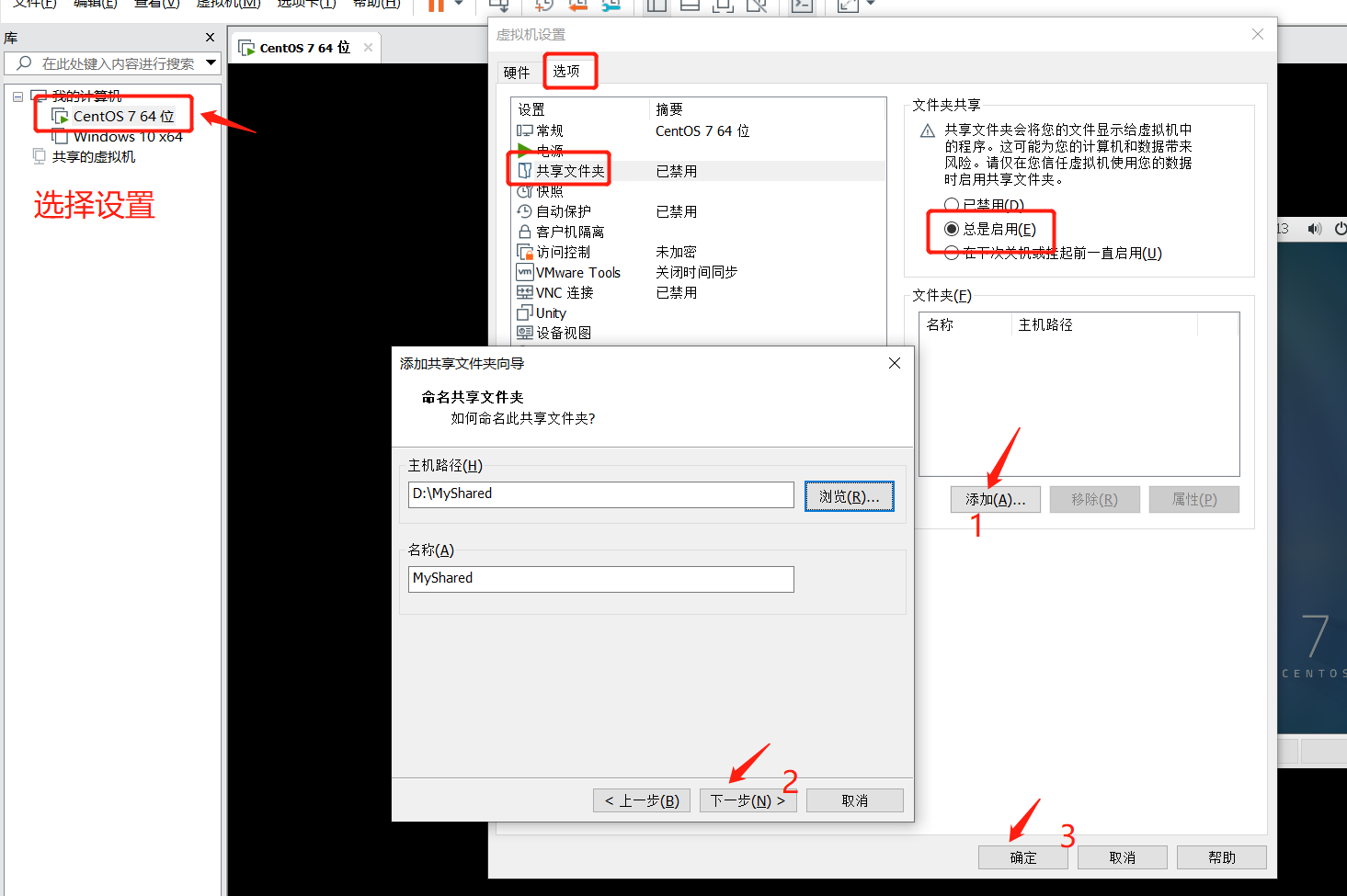Select 在下次关机或挂起前一直启用 option
The height and width of the screenshot is (896, 1347).
953,253
